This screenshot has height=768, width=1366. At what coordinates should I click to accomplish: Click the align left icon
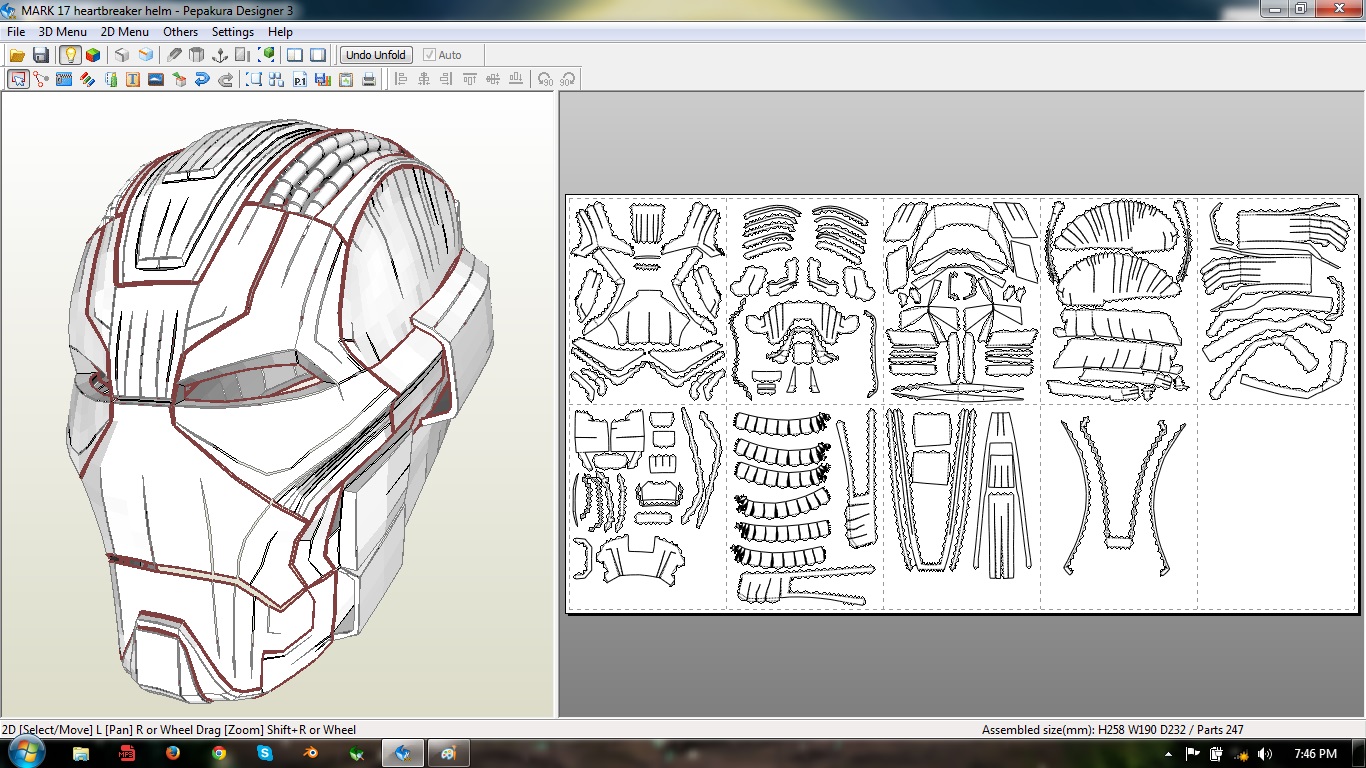click(x=401, y=79)
